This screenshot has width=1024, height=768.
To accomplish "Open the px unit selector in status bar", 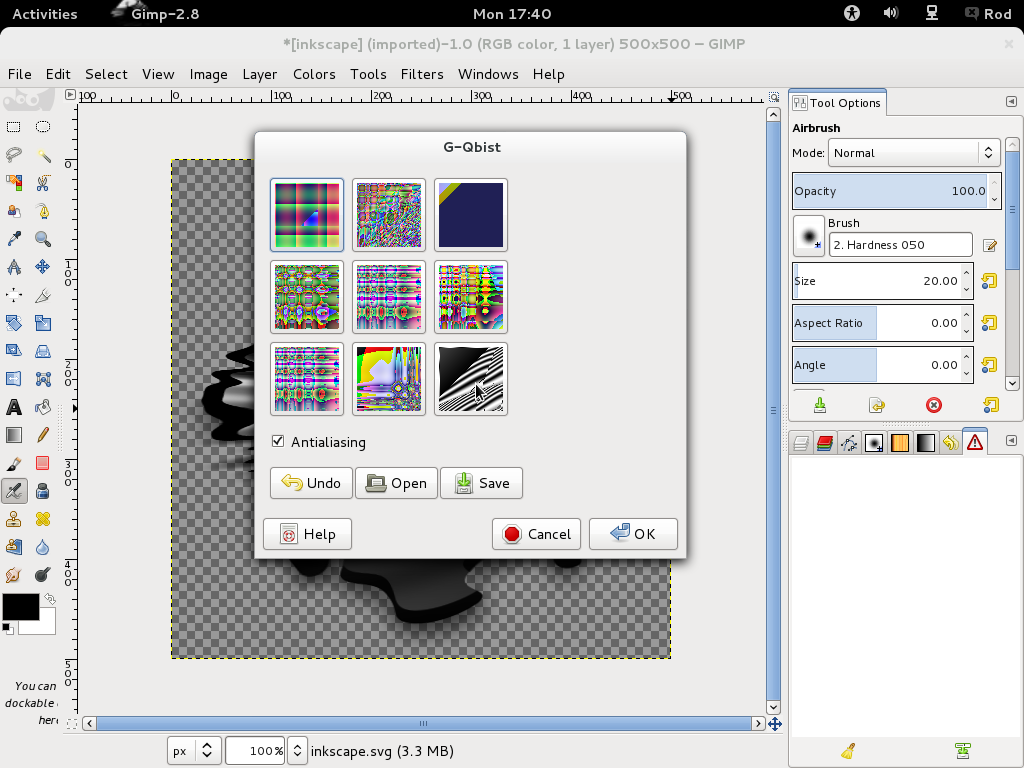I will tap(194, 751).
